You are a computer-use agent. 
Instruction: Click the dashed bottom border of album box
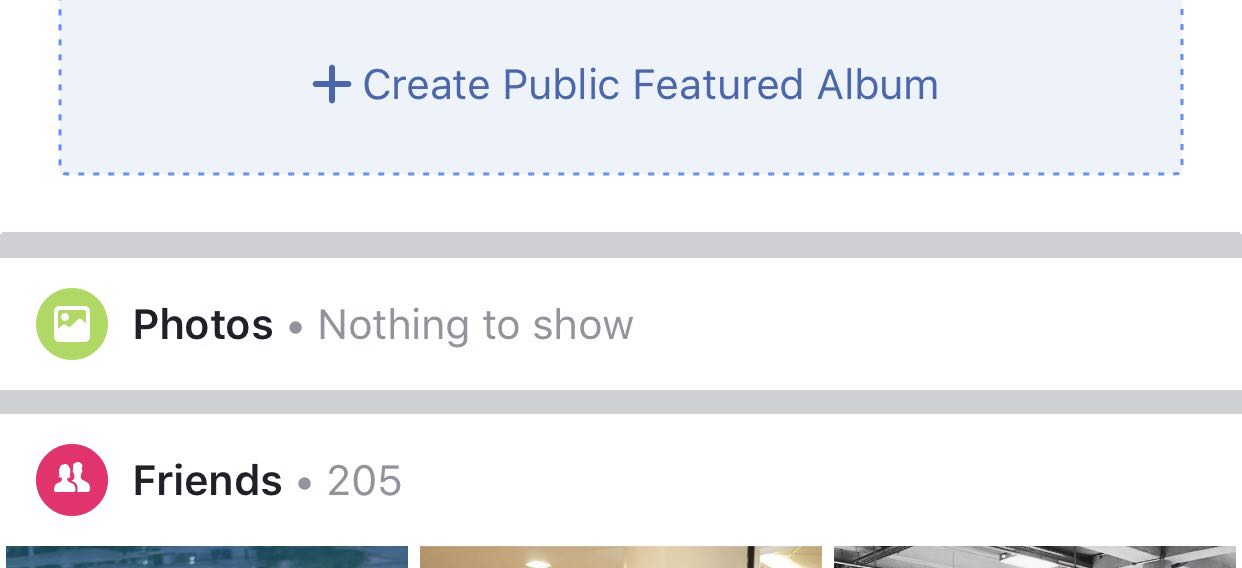click(620, 174)
